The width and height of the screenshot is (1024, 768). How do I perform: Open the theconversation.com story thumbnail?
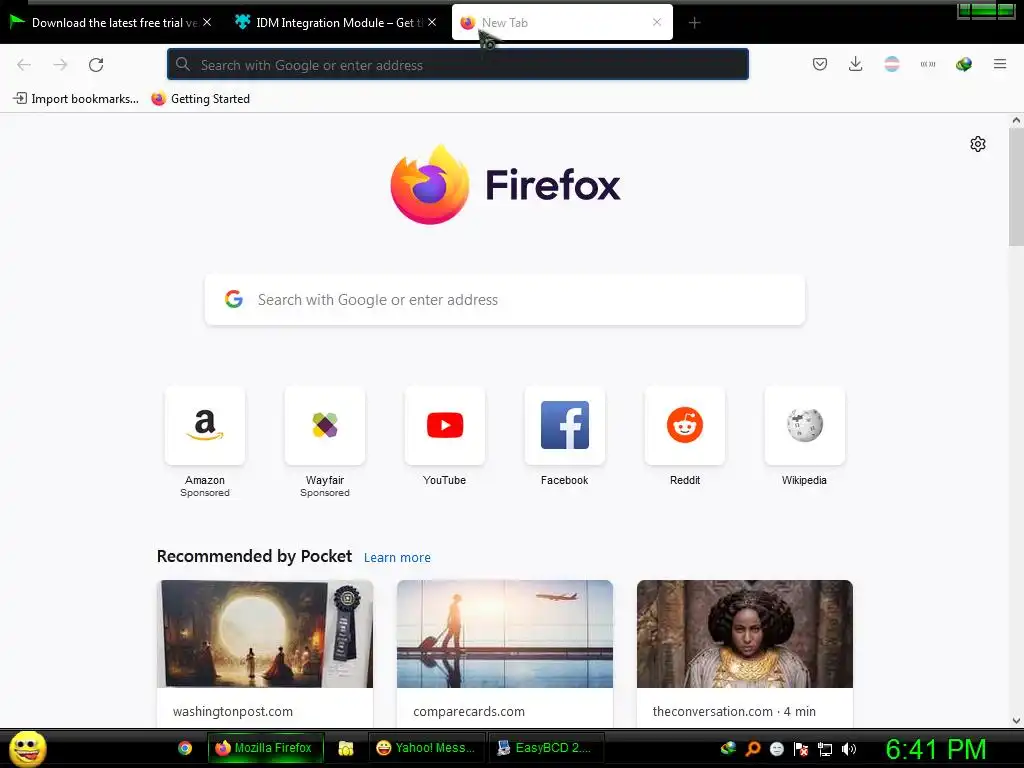pyautogui.click(x=745, y=633)
